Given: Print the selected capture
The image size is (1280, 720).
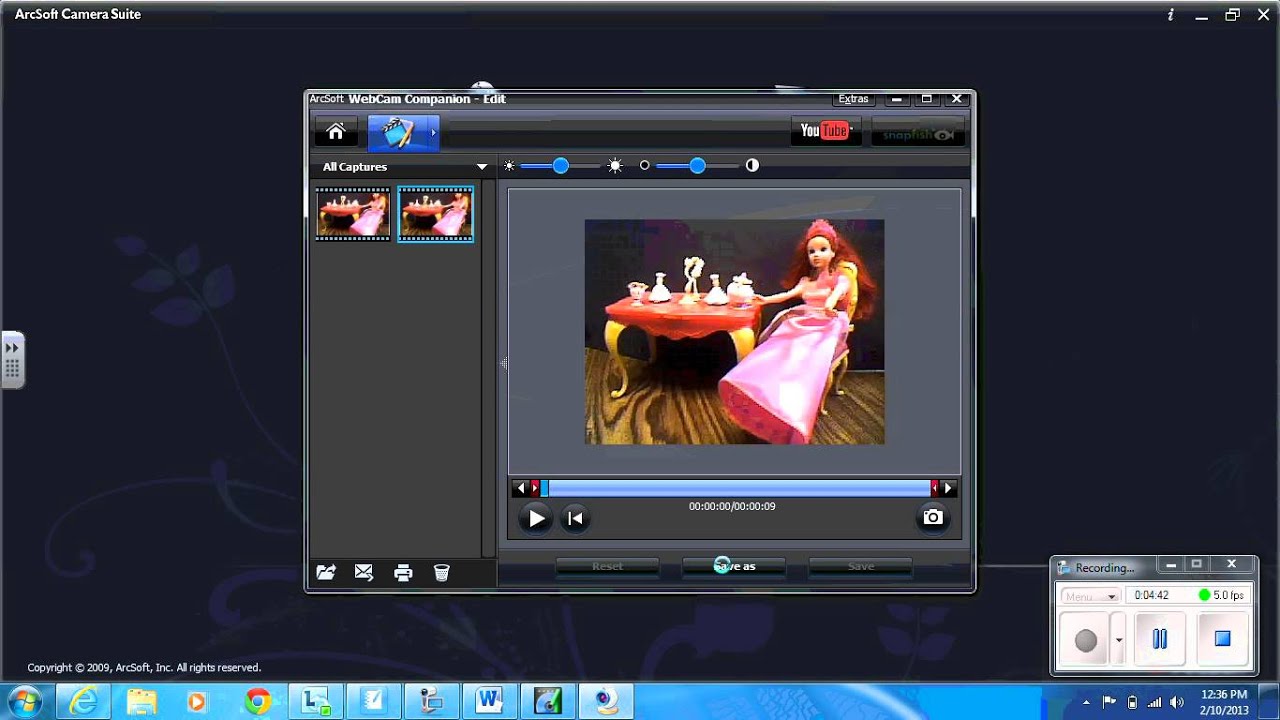Looking at the screenshot, I should point(403,572).
